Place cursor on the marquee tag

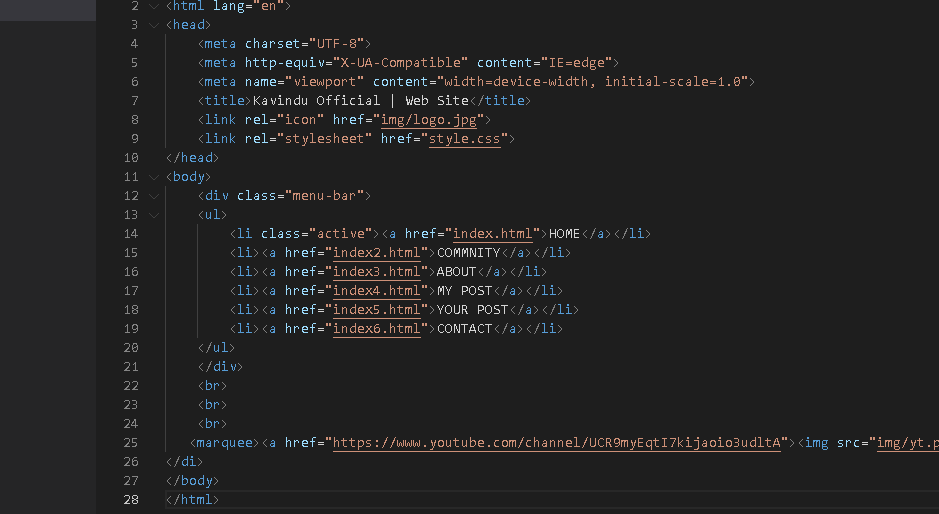pyautogui.click(x=225, y=443)
